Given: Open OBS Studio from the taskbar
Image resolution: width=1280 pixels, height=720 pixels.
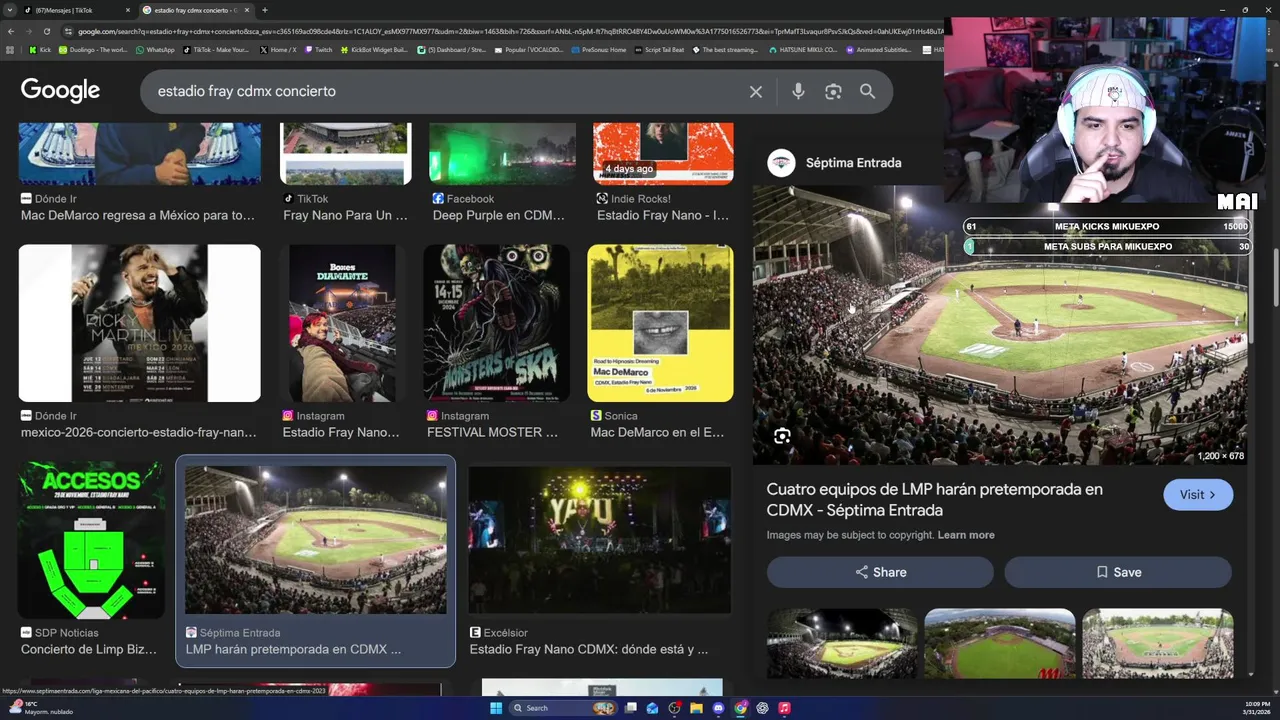Looking at the screenshot, I should tap(674, 708).
